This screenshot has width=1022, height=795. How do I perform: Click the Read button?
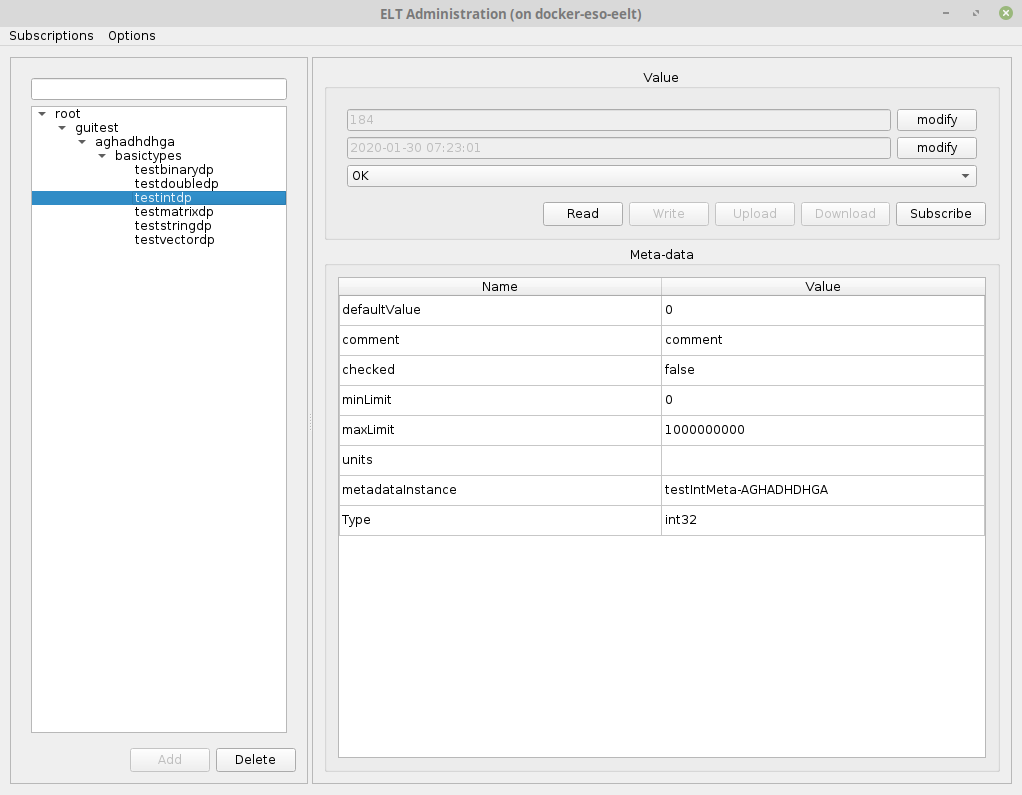coord(582,214)
